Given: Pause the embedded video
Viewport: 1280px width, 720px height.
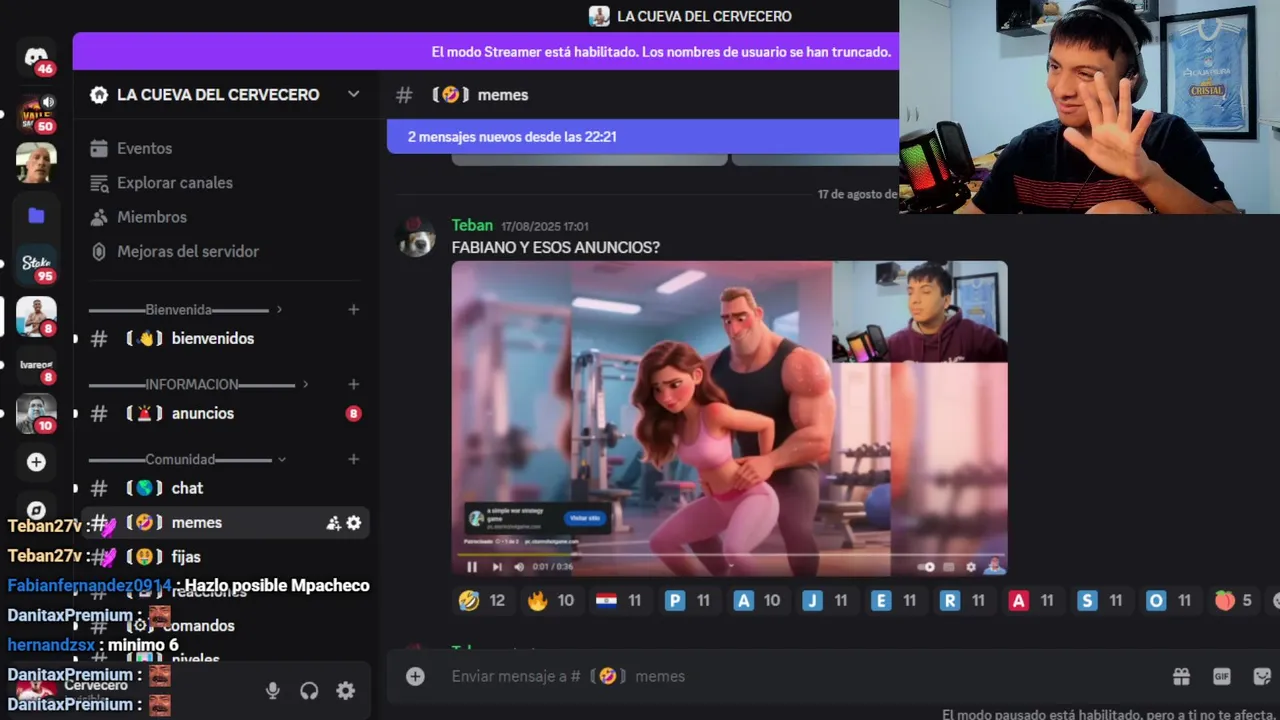Looking at the screenshot, I should [472, 567].
